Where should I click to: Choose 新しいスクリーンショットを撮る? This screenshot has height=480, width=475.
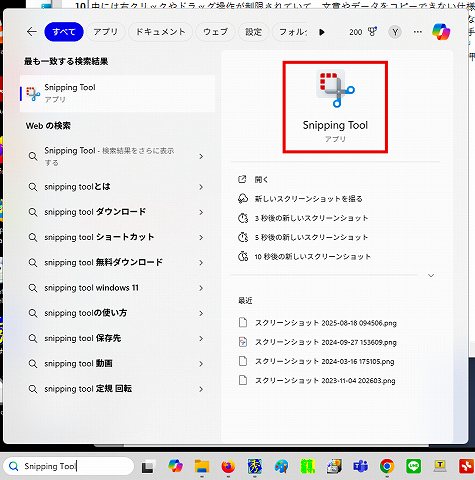(x=300, y=199)
